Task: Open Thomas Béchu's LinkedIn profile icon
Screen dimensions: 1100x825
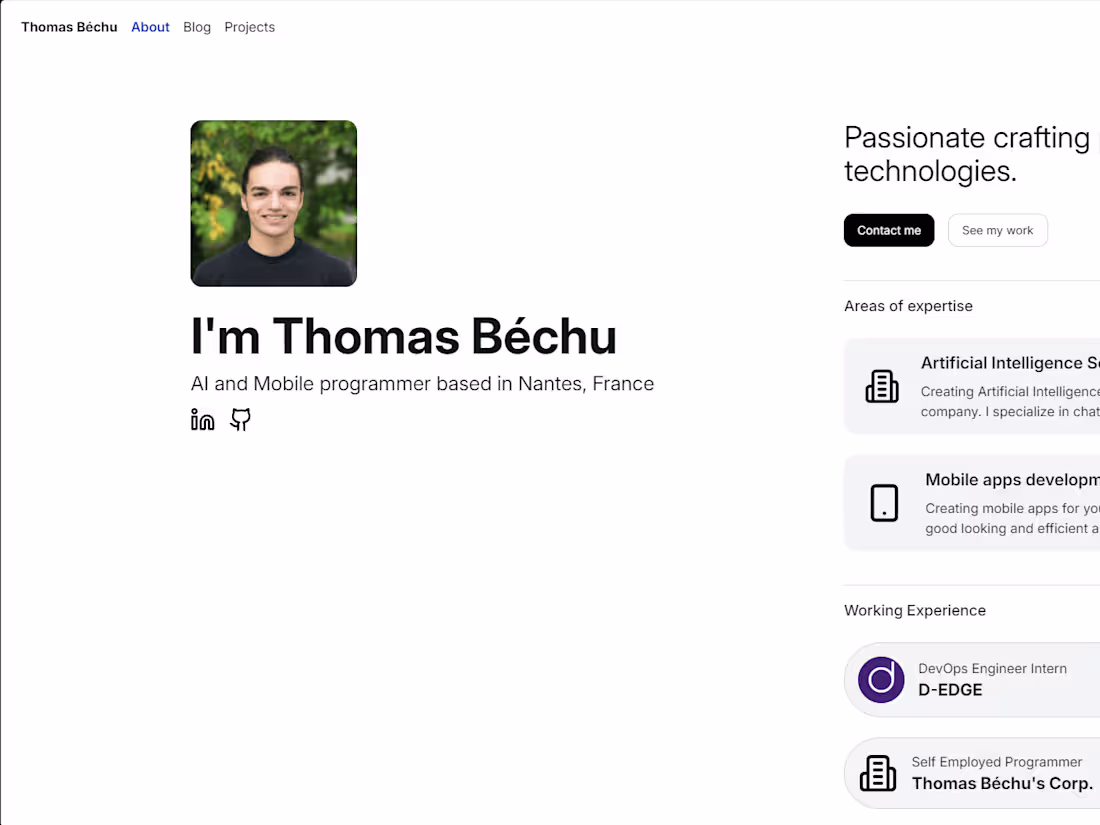Action: coord(202,419)
